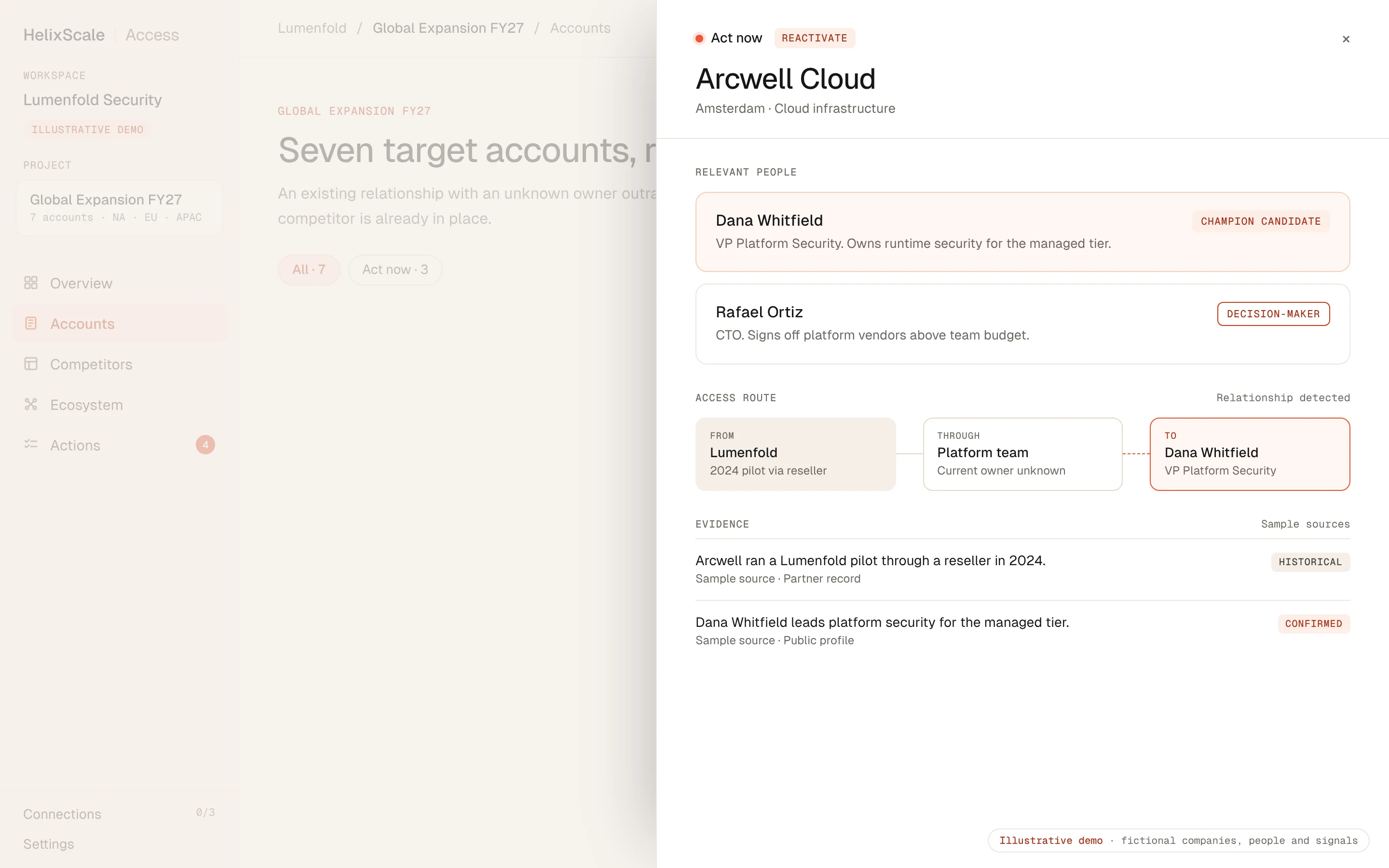Click the Actions badge showing 4

(205, 445)
